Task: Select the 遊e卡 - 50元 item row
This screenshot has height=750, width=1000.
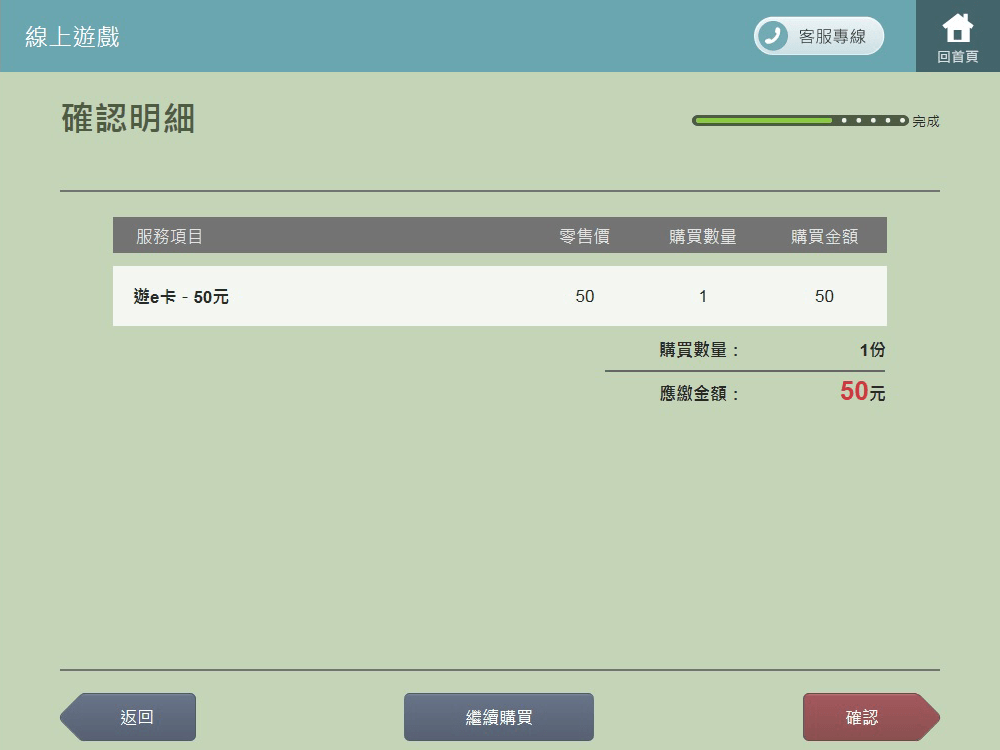Action: click(x=181, y=296)
